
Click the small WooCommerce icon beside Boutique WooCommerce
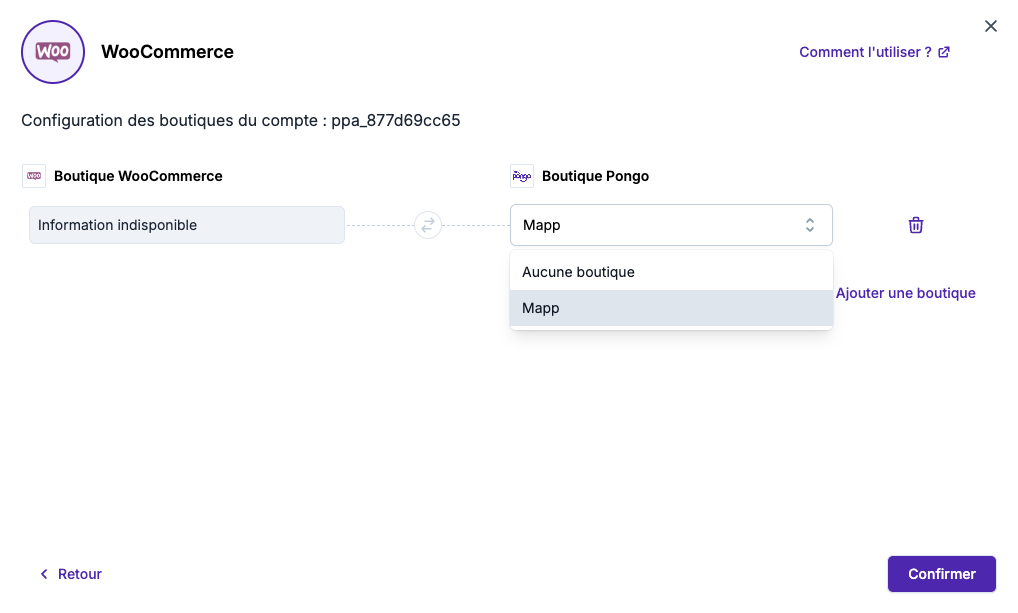tap(34, 176)
